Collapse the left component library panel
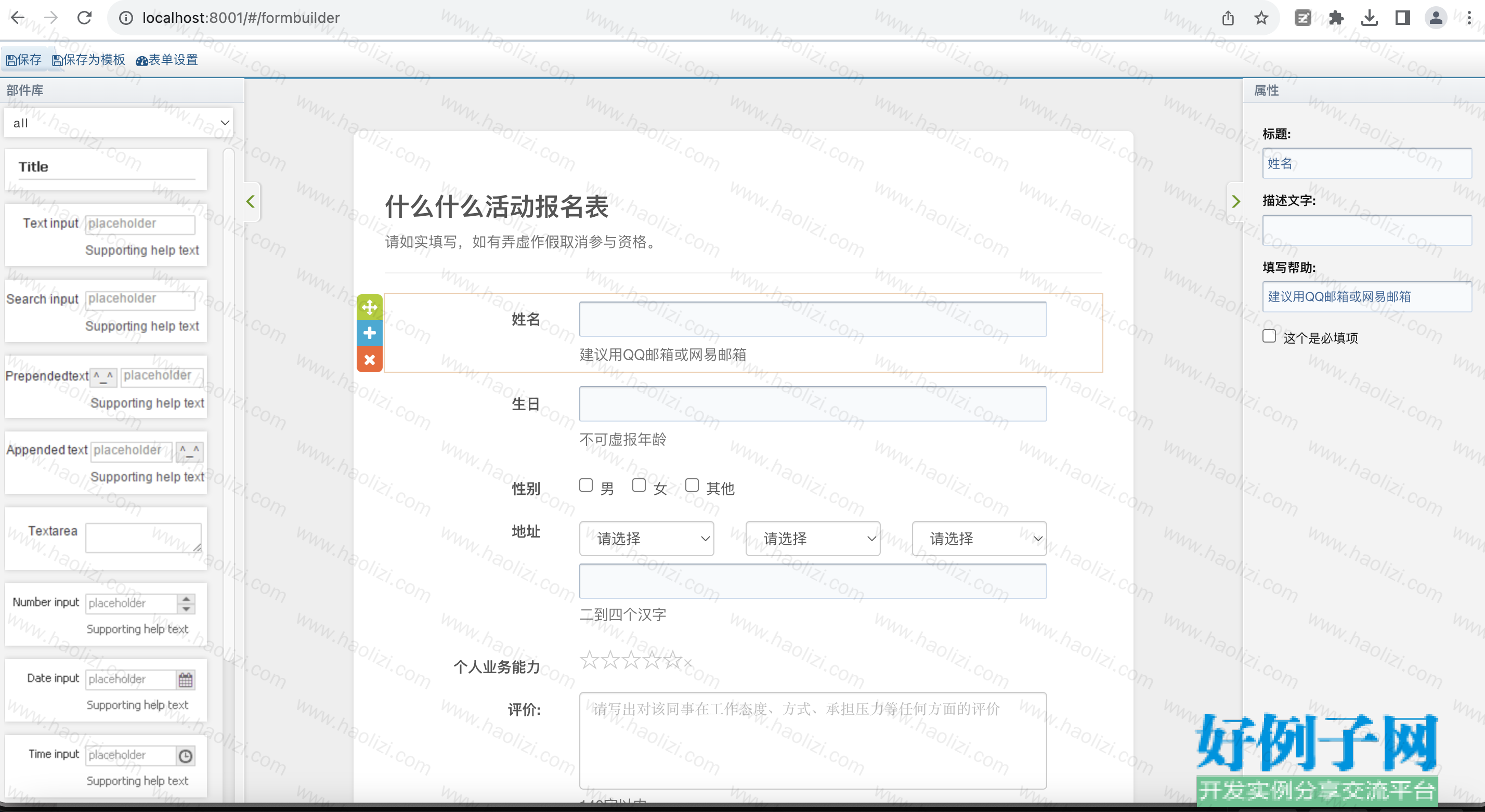Image resolution: width=1485 pixels, height=812 pixels. coord(251,202)
